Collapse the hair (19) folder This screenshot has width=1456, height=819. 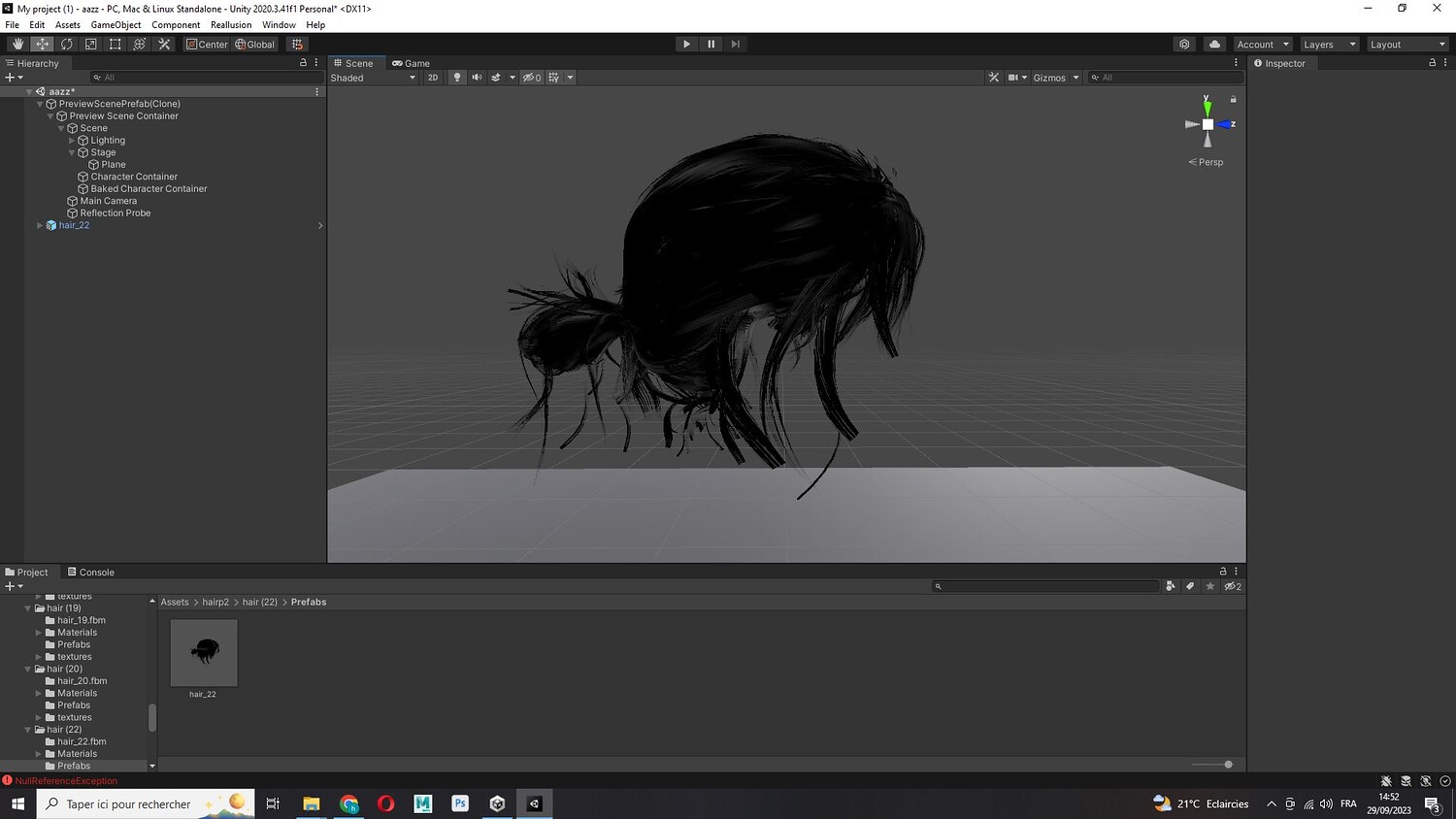pos(28,608)
